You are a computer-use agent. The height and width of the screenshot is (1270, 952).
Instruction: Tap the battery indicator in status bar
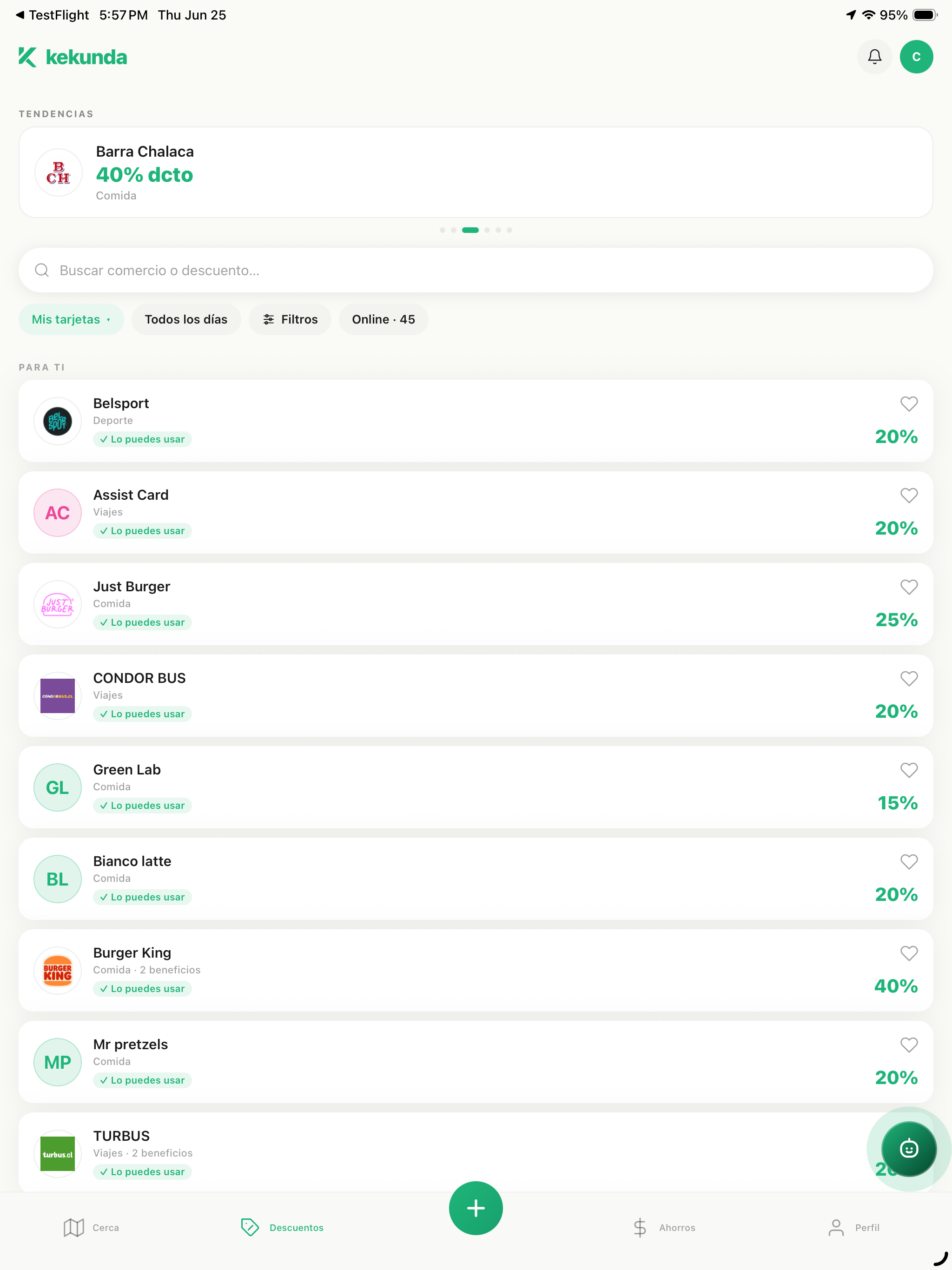click(925, 15)
